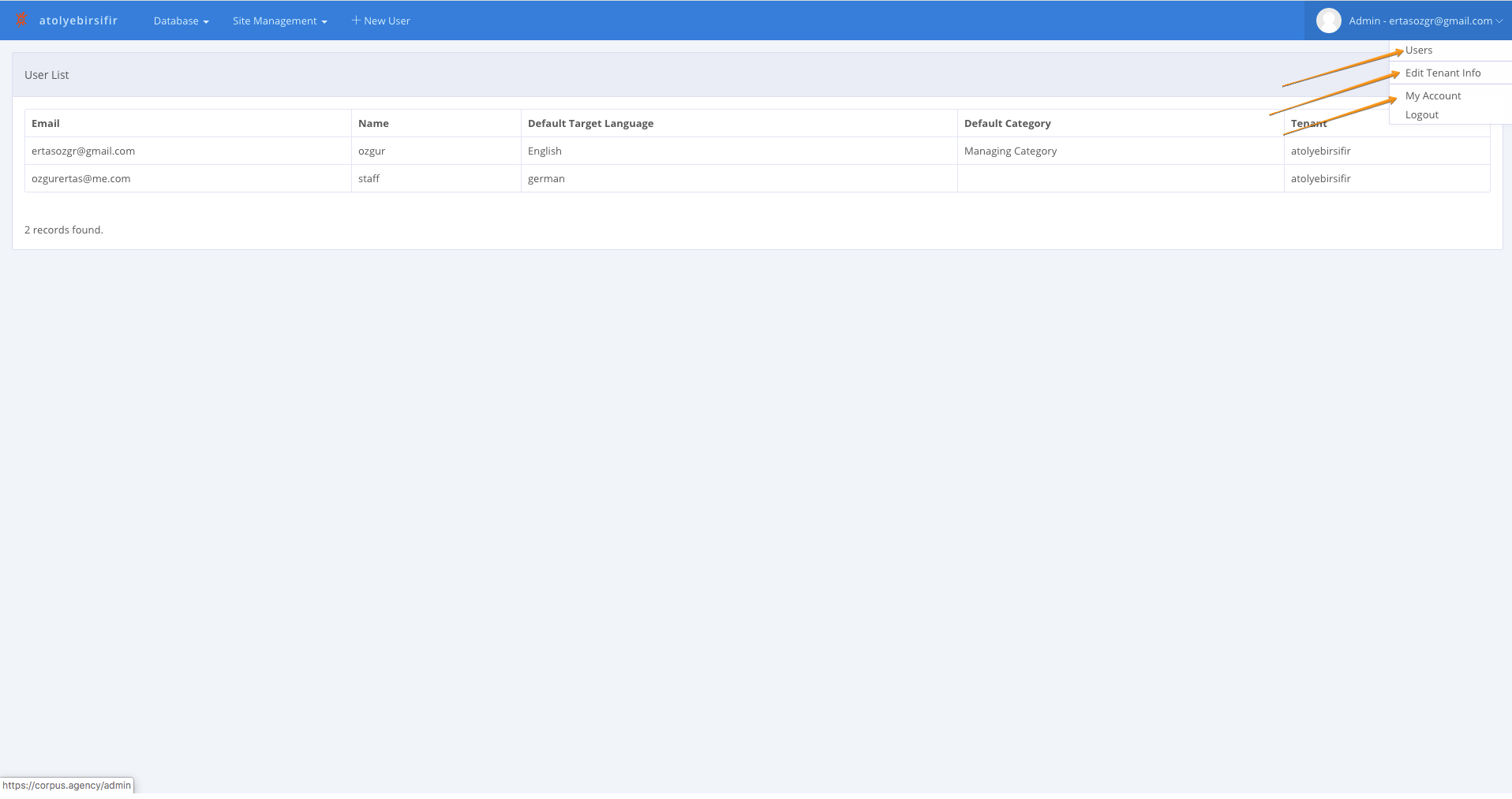Click atolyebirsifir tenant in ozgur's row
This screenshot has width=1512, height=799.
pos(1387,151)
